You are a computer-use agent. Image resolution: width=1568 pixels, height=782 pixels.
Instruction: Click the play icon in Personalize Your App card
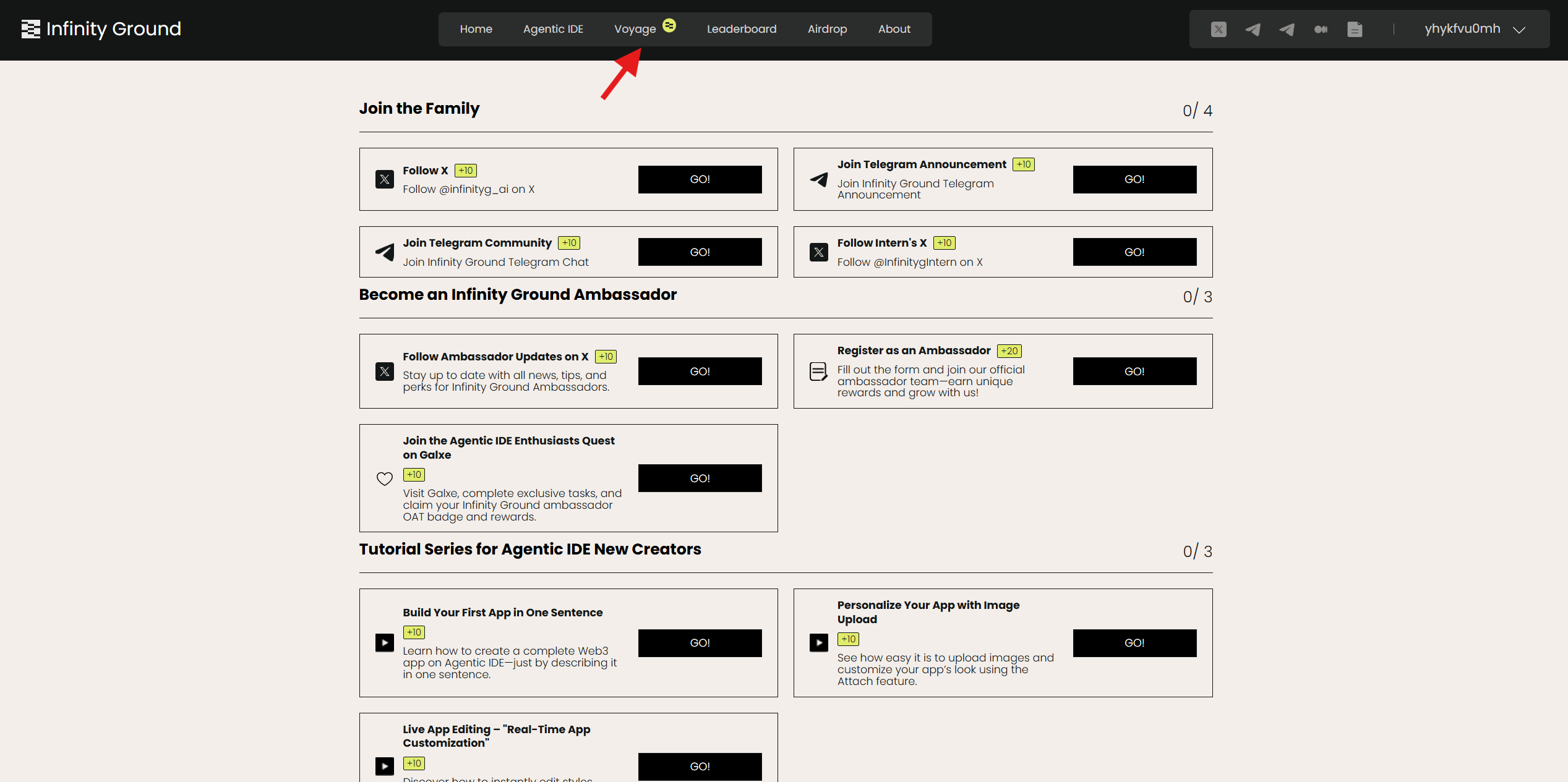point(819,643)
